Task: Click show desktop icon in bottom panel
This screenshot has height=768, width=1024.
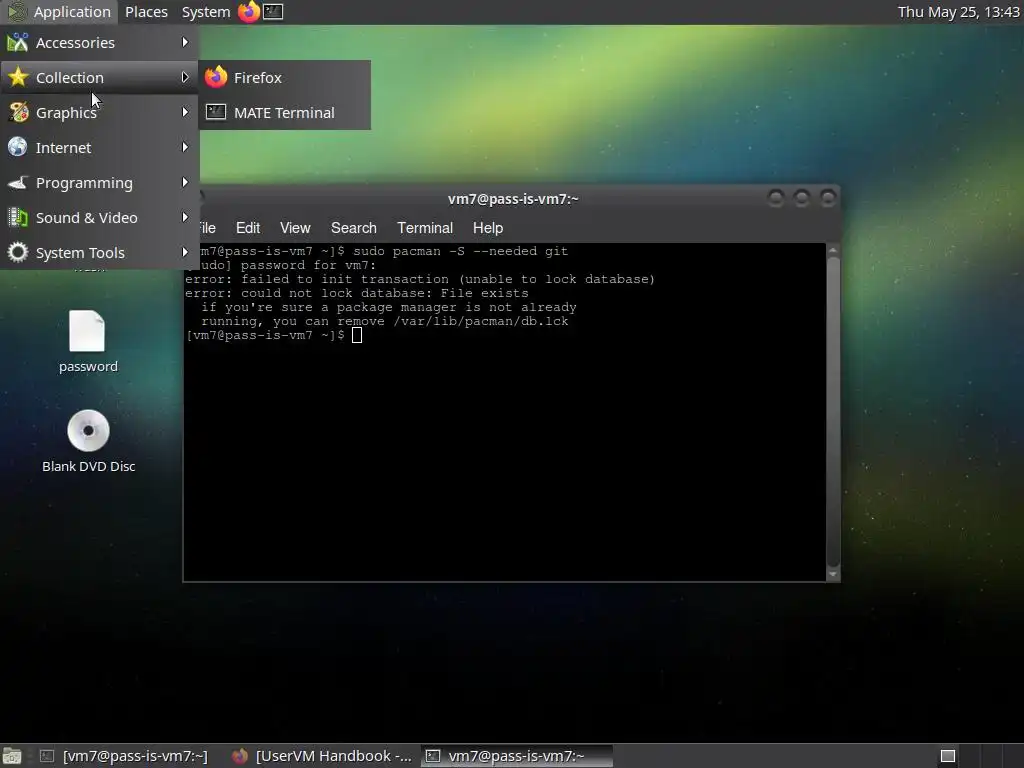Action: click(x=12, y=756)
